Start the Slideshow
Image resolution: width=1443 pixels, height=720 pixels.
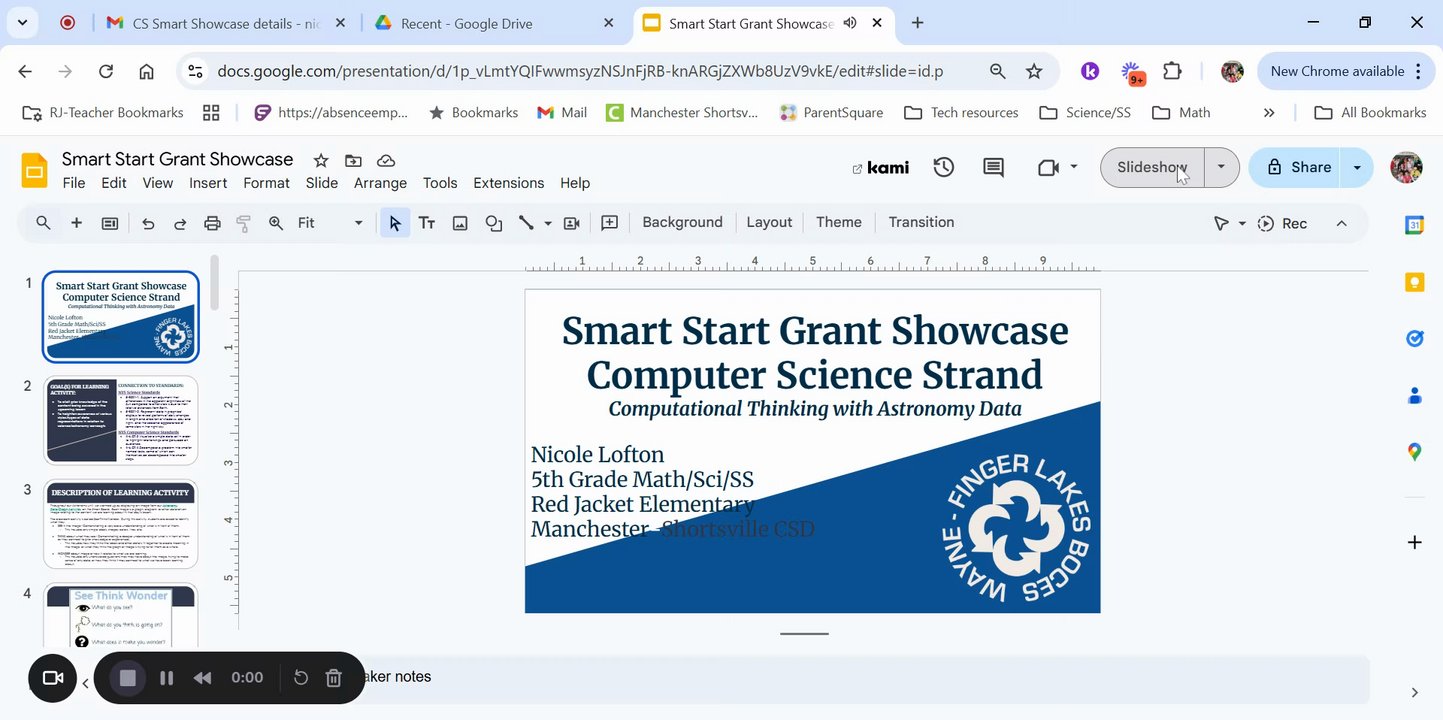coord(1152,167)
